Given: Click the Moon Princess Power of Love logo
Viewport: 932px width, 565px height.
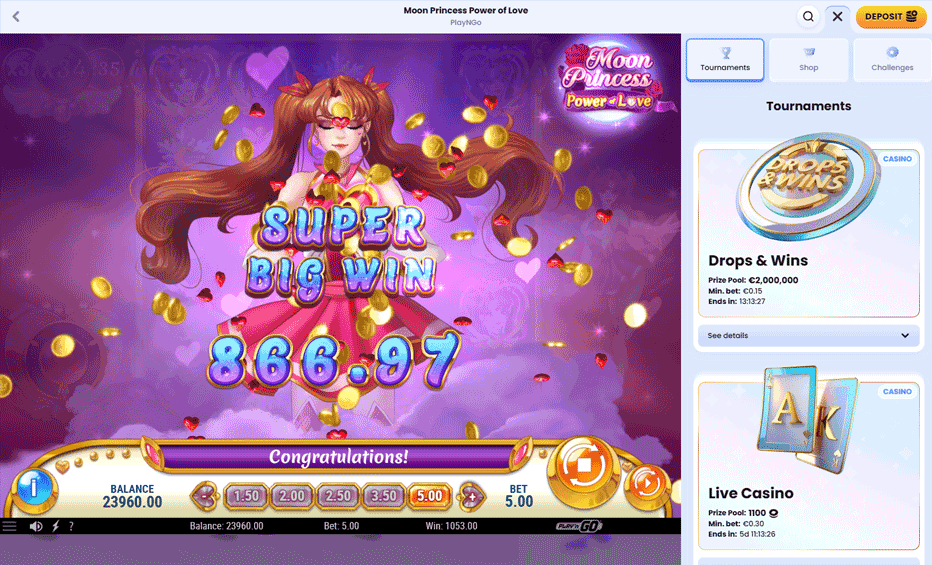Looking at the screenshot, I should [x=612, y=80].
